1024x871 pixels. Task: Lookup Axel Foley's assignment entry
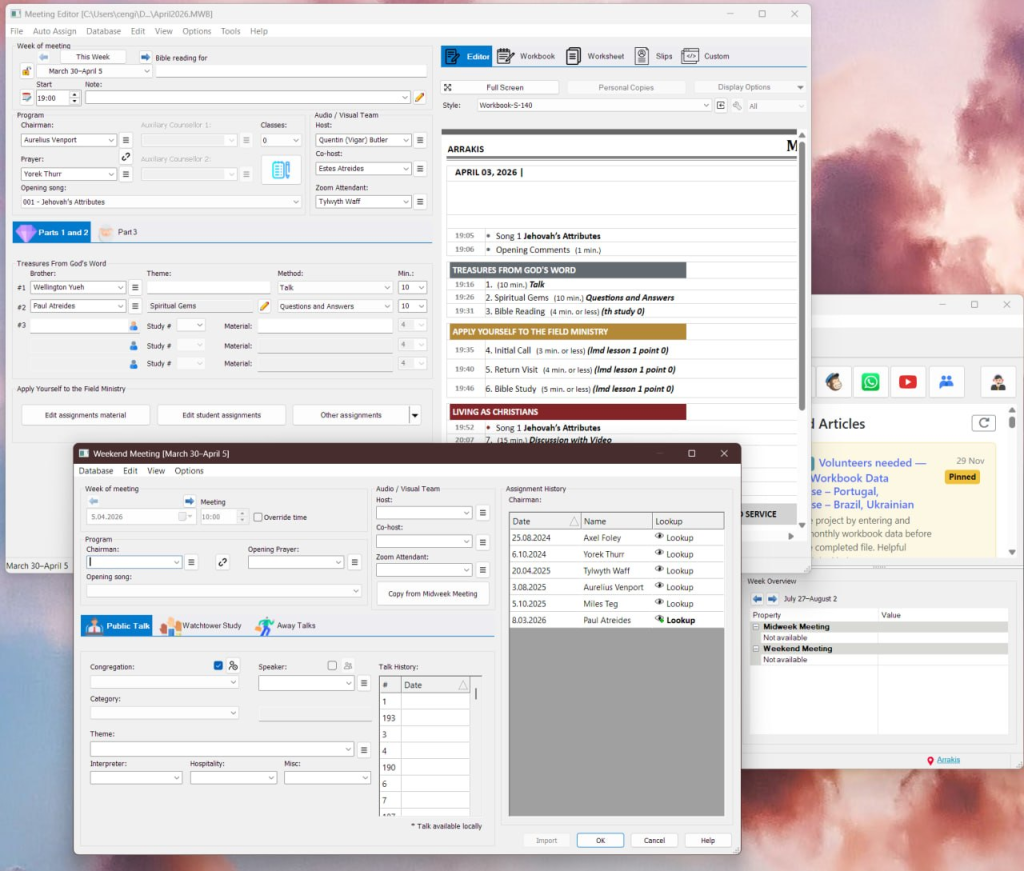click(674, 537)
